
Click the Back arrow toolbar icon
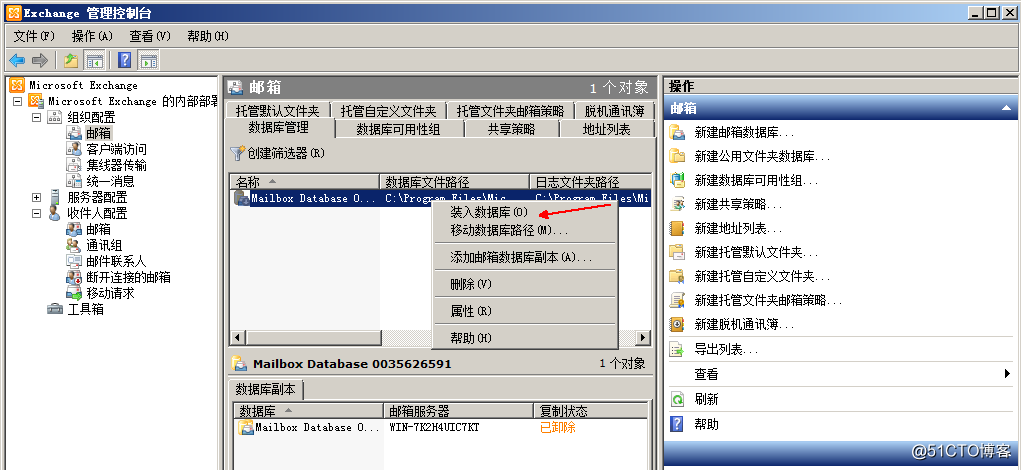[16, 61]
